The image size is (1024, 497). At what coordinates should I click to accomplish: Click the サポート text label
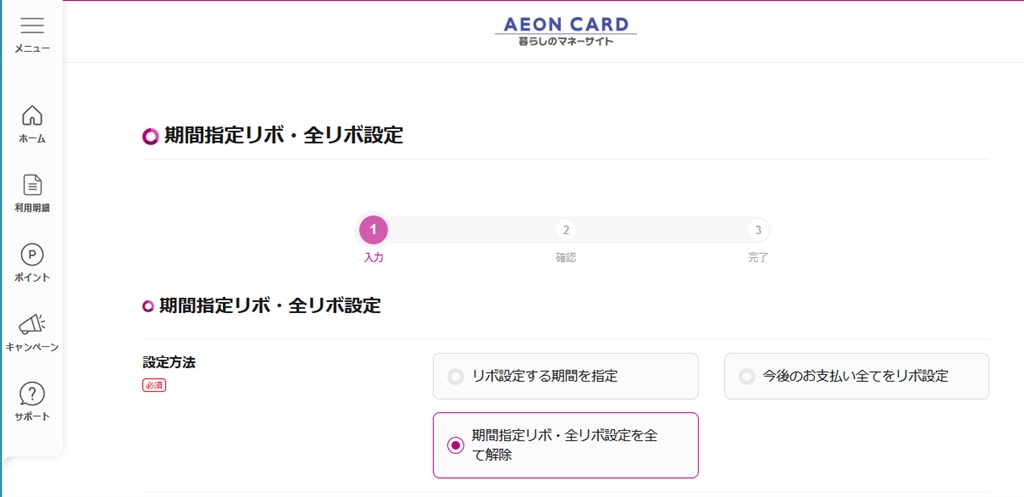tap(32, 417)
